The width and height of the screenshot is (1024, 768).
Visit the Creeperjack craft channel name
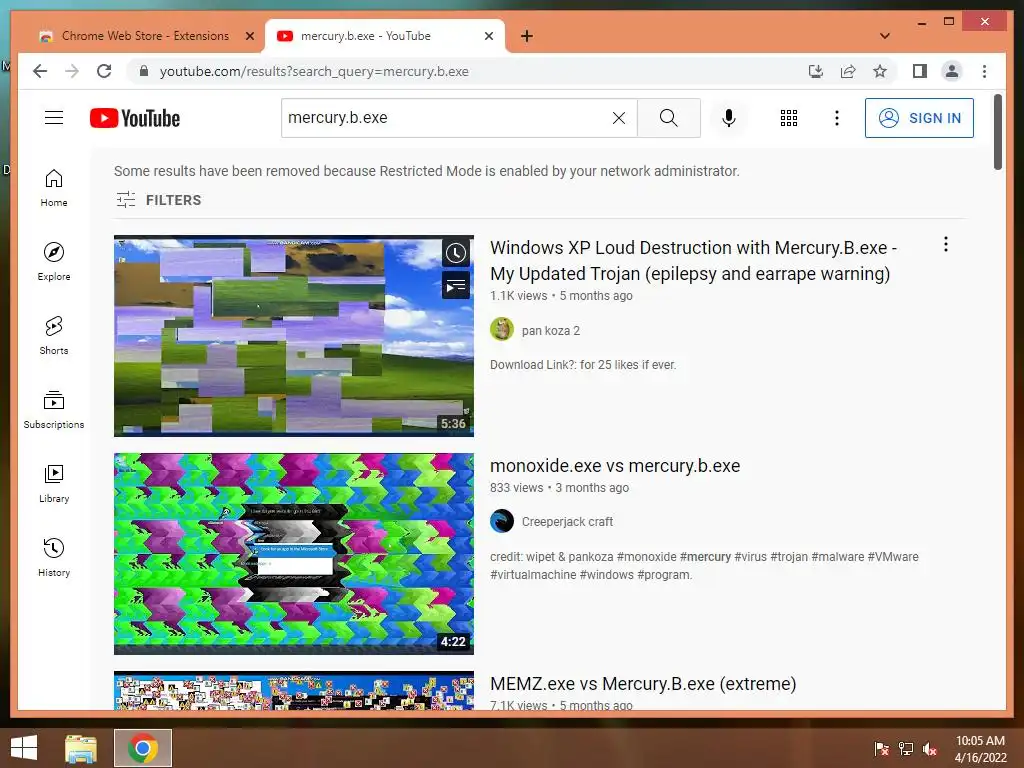[x=567, y=522]
